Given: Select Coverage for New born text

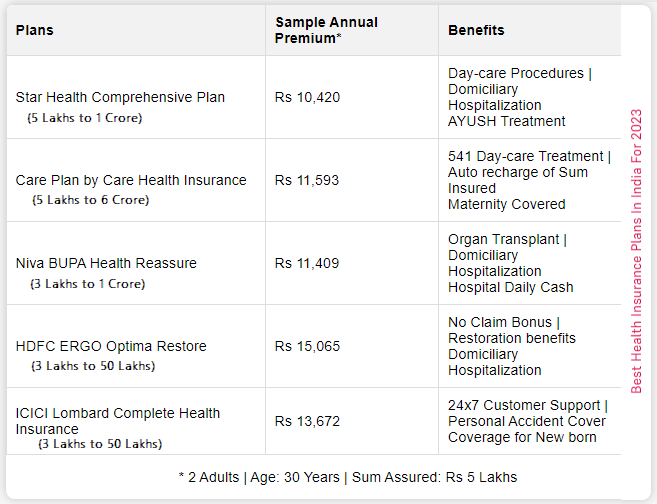Looking at the screenshot, I should point(522,437).
